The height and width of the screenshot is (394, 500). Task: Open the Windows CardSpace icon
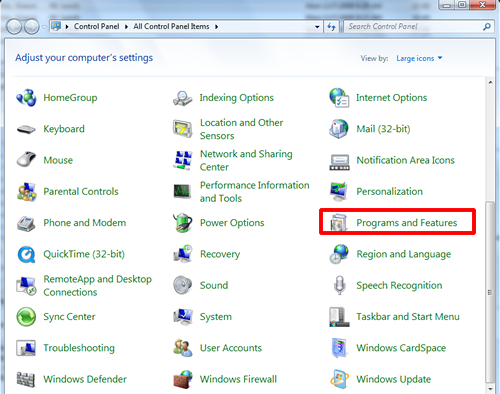[339, 348]
